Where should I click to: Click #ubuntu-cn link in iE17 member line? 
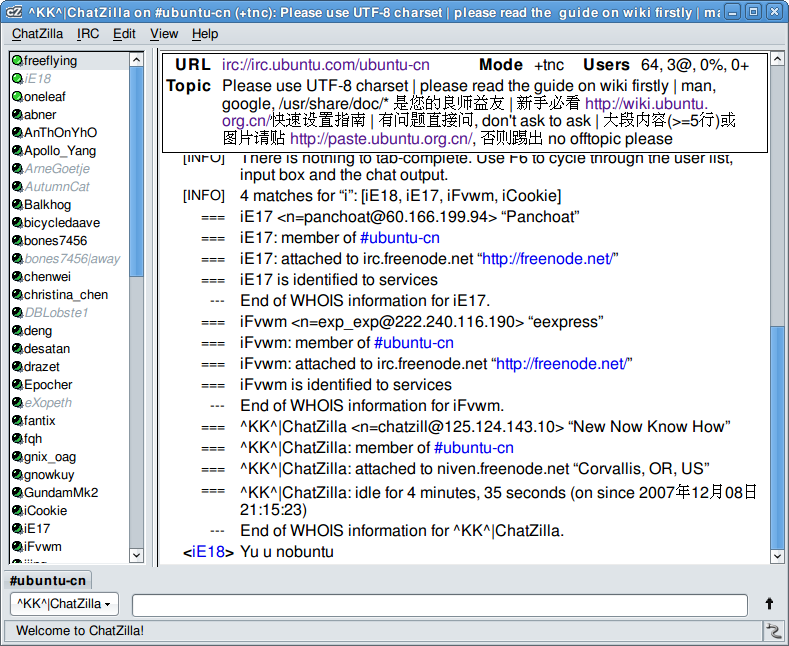(400, 237)
